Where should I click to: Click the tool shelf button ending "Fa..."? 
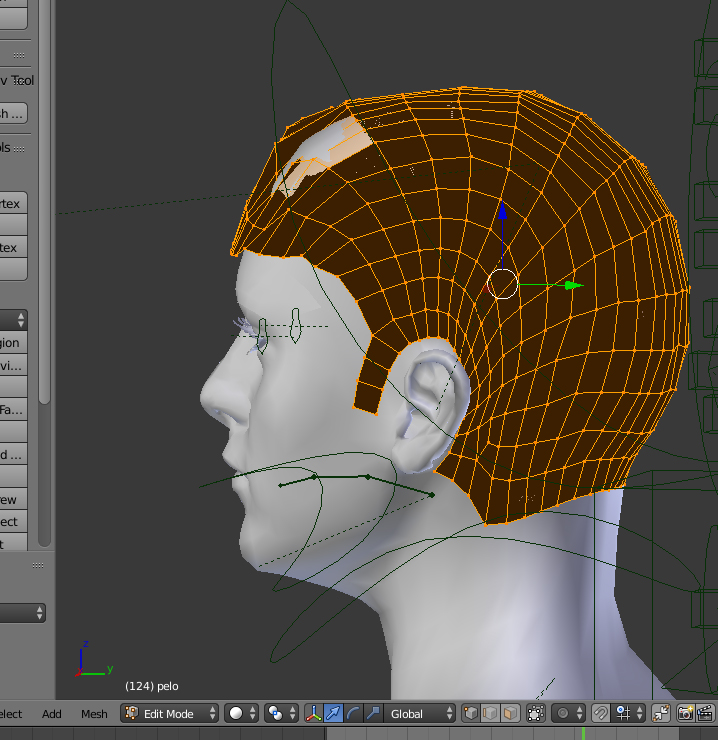13,410
